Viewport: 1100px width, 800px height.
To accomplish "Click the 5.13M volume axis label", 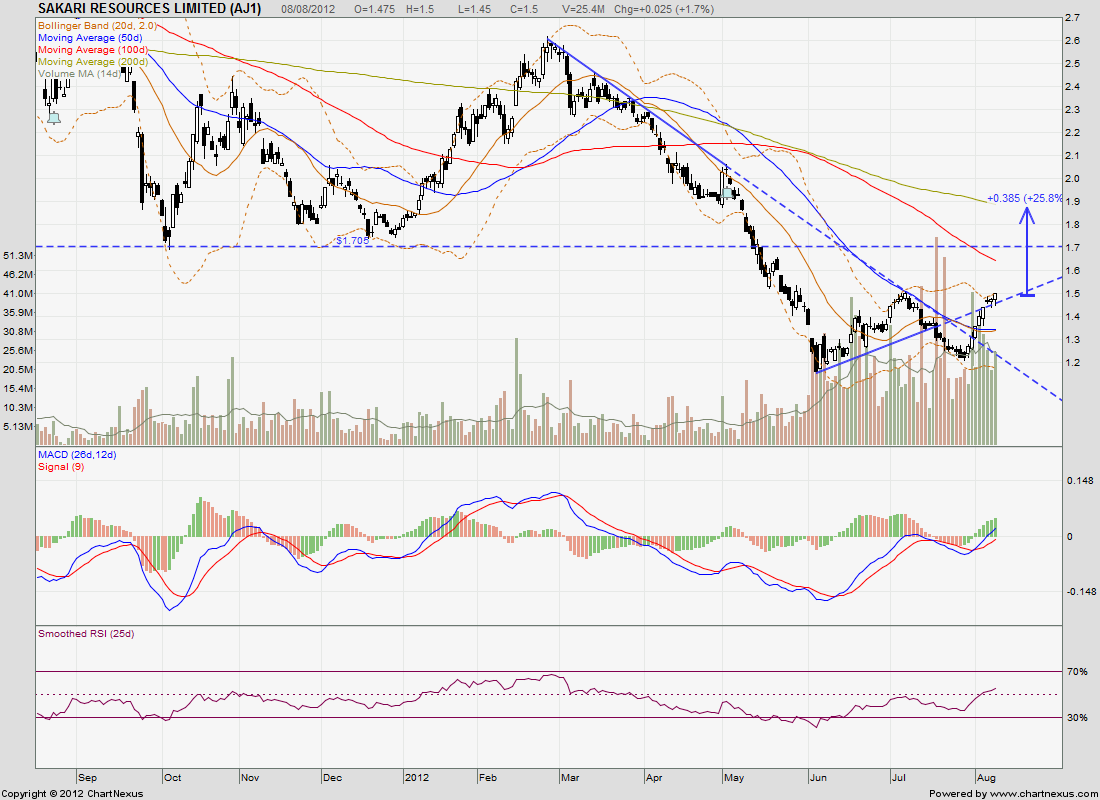I will [x=18, y=427].
